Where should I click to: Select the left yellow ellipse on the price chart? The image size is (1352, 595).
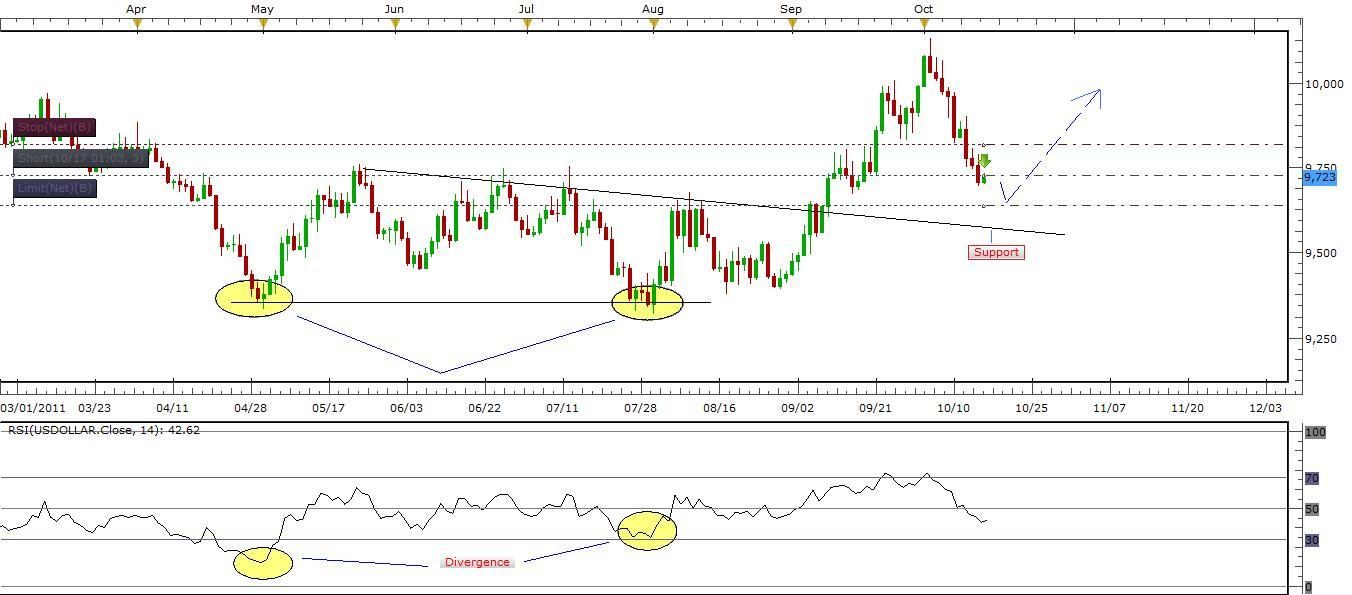click(253, 297)
